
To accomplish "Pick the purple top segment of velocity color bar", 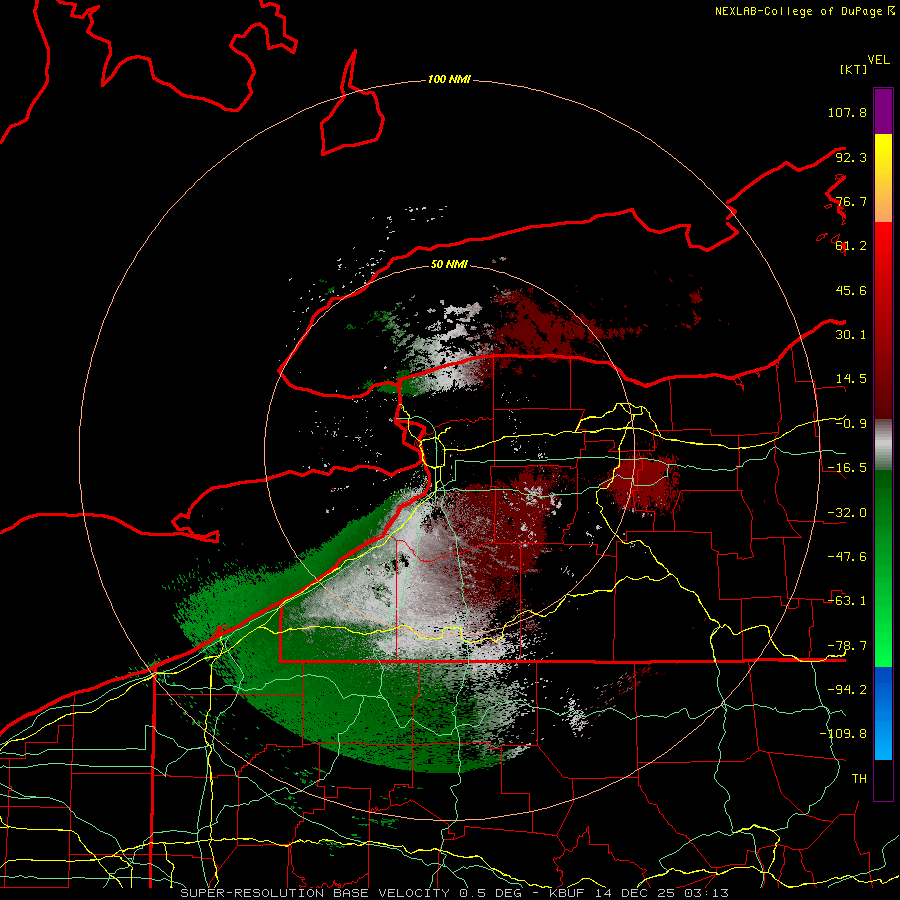I will (x=883, y=111).
